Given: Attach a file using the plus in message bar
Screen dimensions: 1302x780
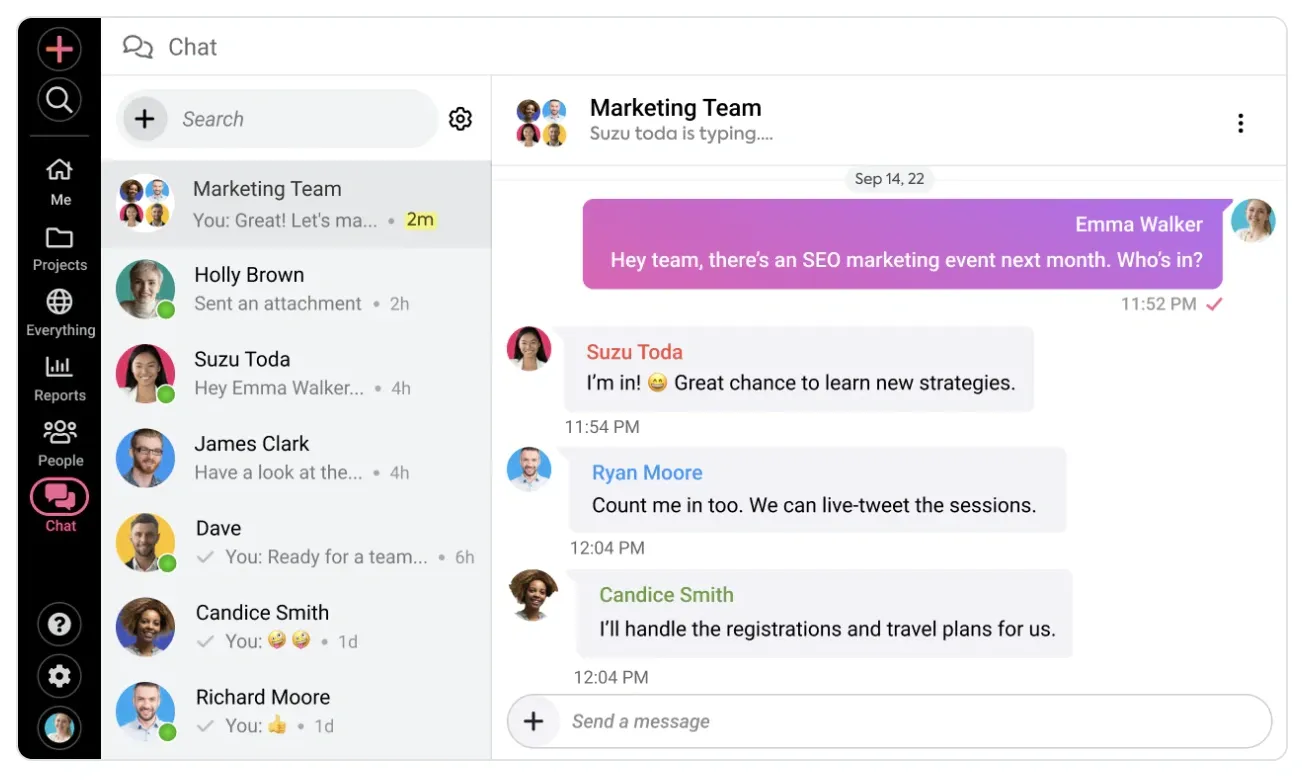Looking at the screenshot, I should (534, 720).
